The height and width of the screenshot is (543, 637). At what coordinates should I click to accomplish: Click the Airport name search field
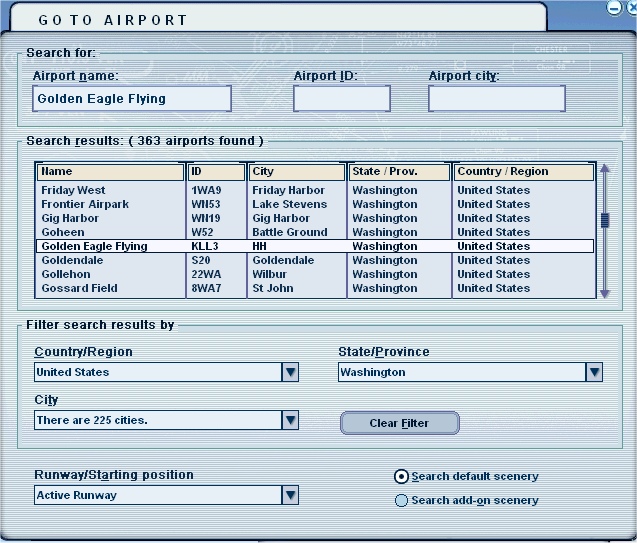point(131,98)
